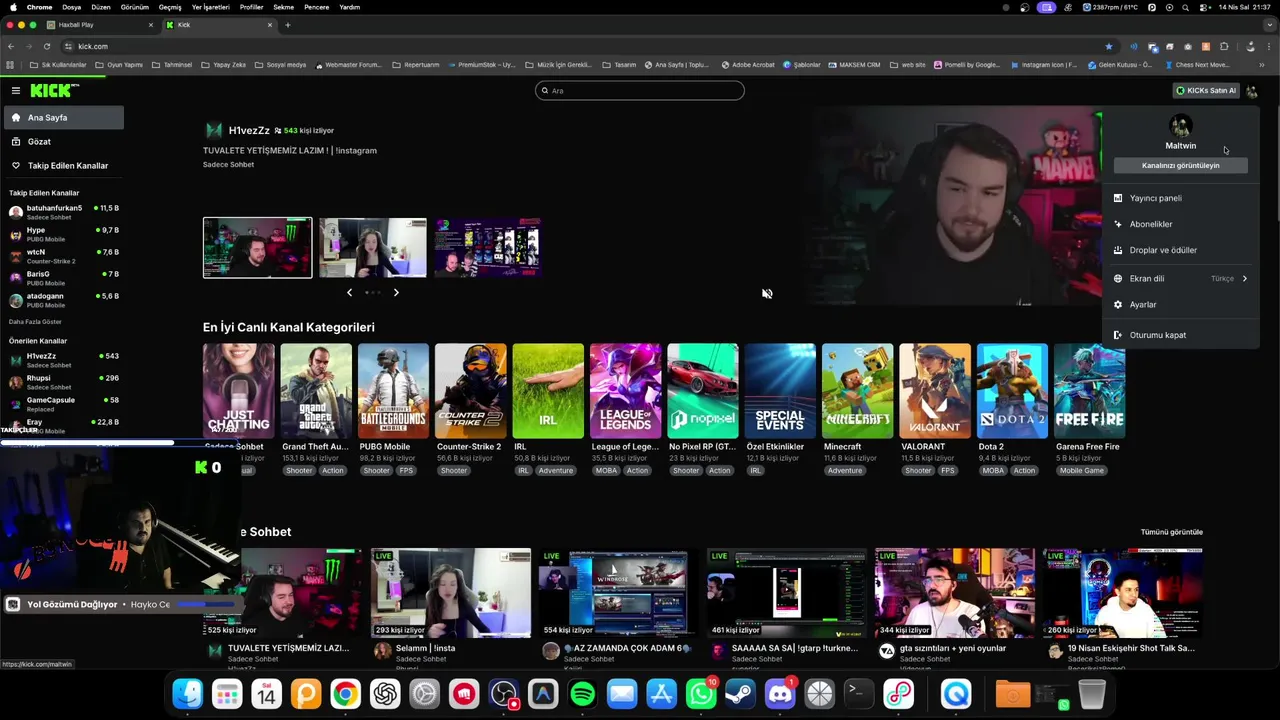Click the Takip Edilen Kanallar heart icon

click(16, 165)
